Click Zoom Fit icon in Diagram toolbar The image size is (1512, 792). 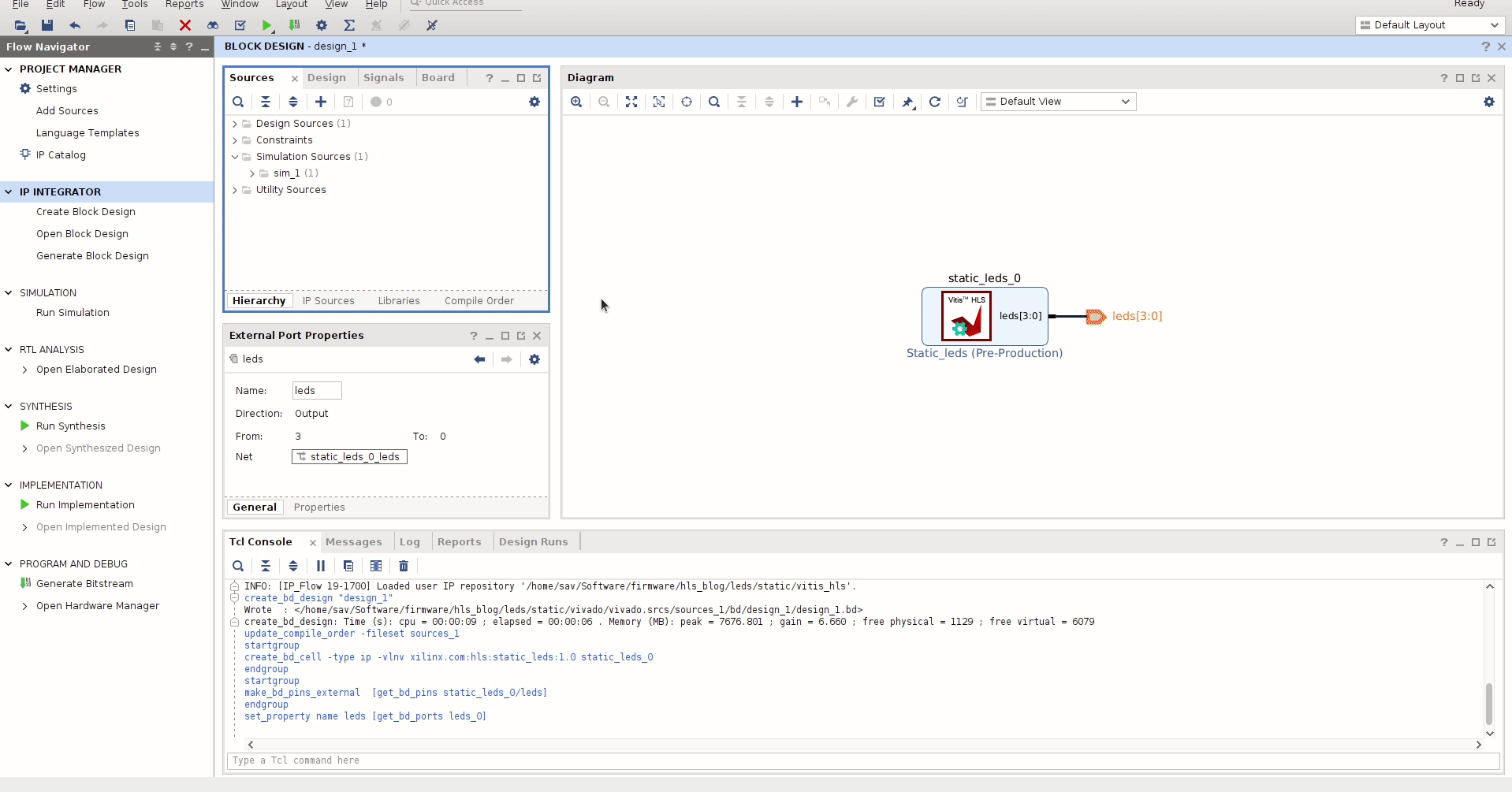[x=631, y=102]
